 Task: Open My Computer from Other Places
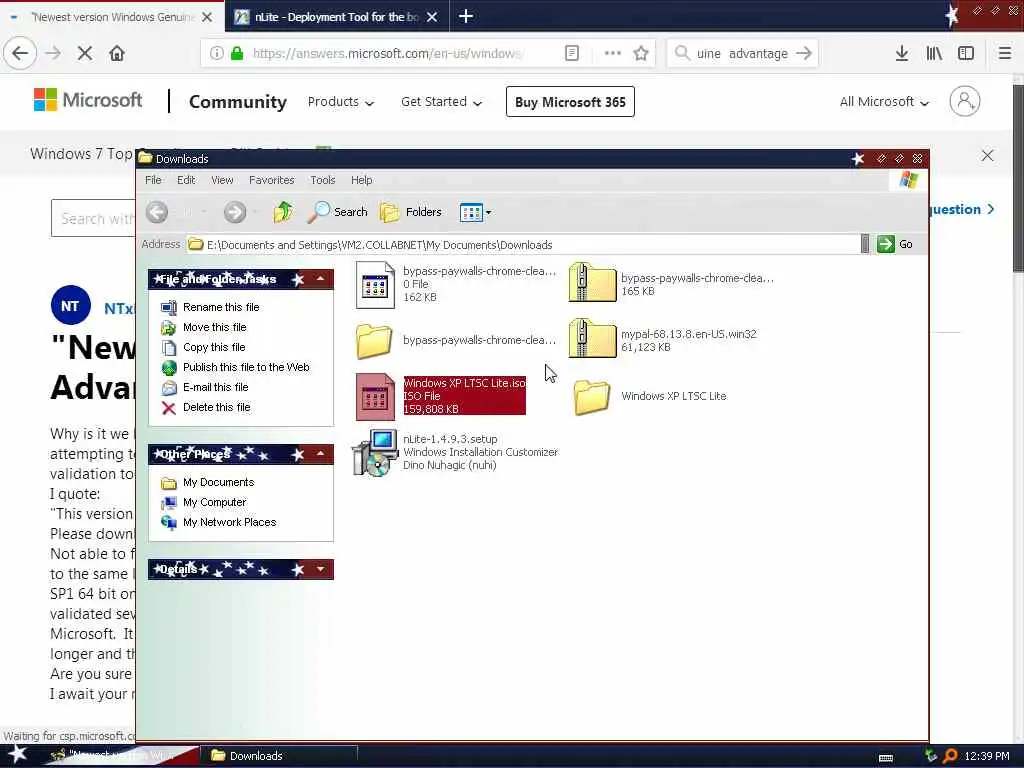204,502
